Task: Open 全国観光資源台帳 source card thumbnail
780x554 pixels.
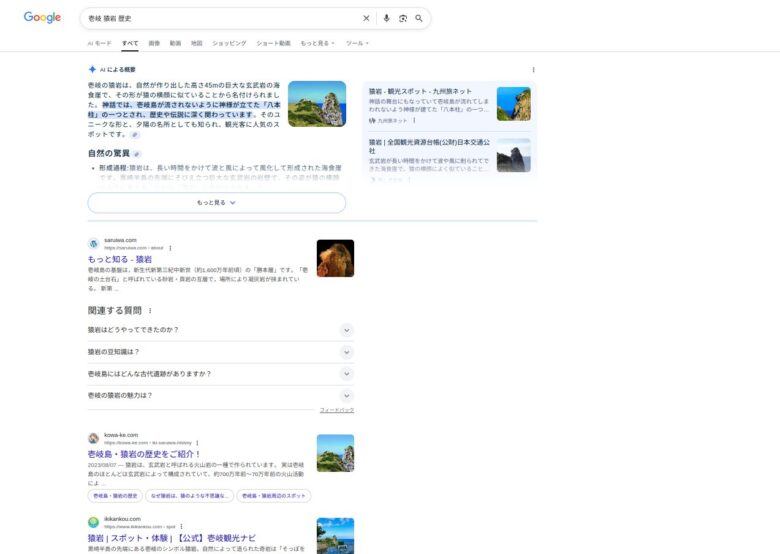Action: (x=513, y=156)
